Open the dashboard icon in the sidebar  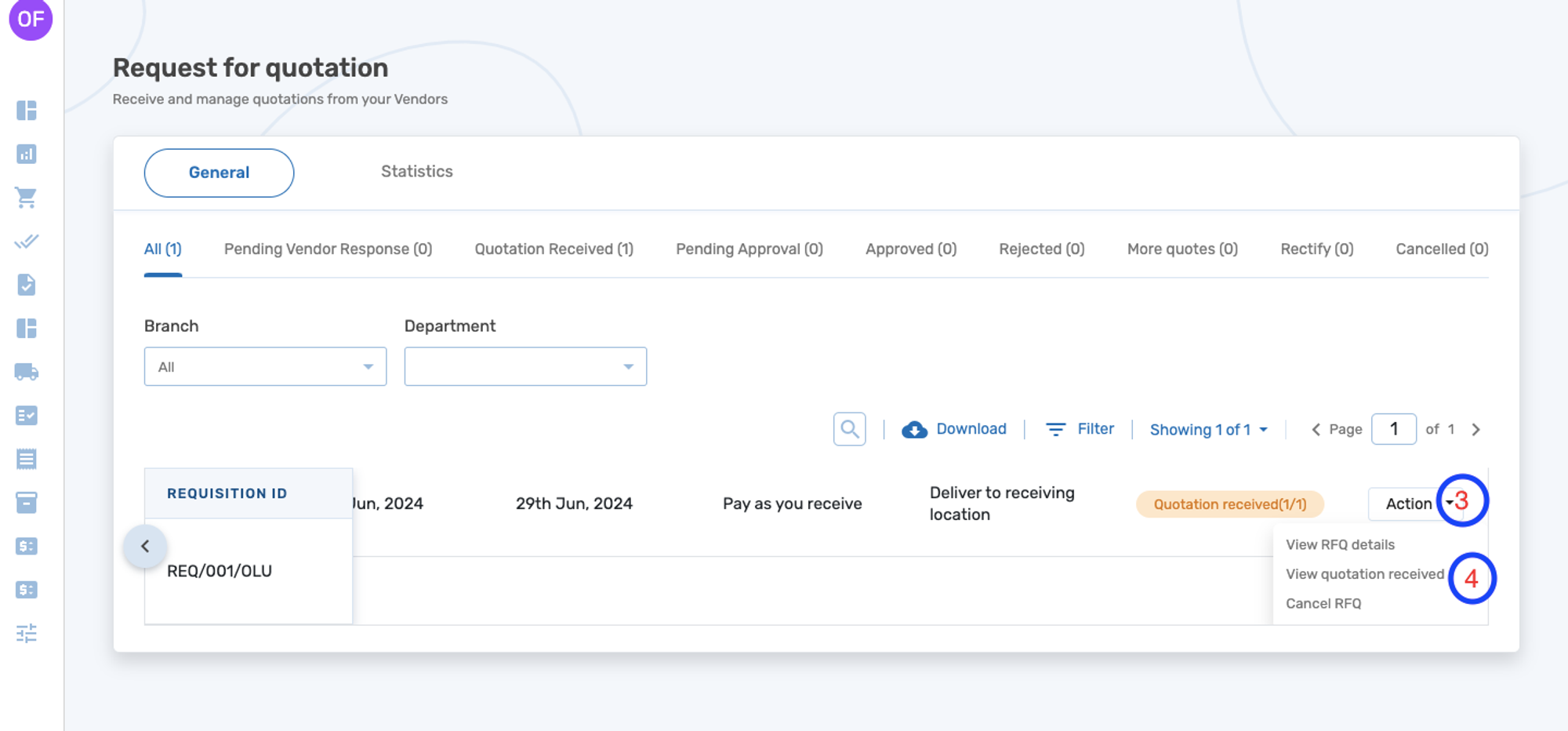click(27, 111)
